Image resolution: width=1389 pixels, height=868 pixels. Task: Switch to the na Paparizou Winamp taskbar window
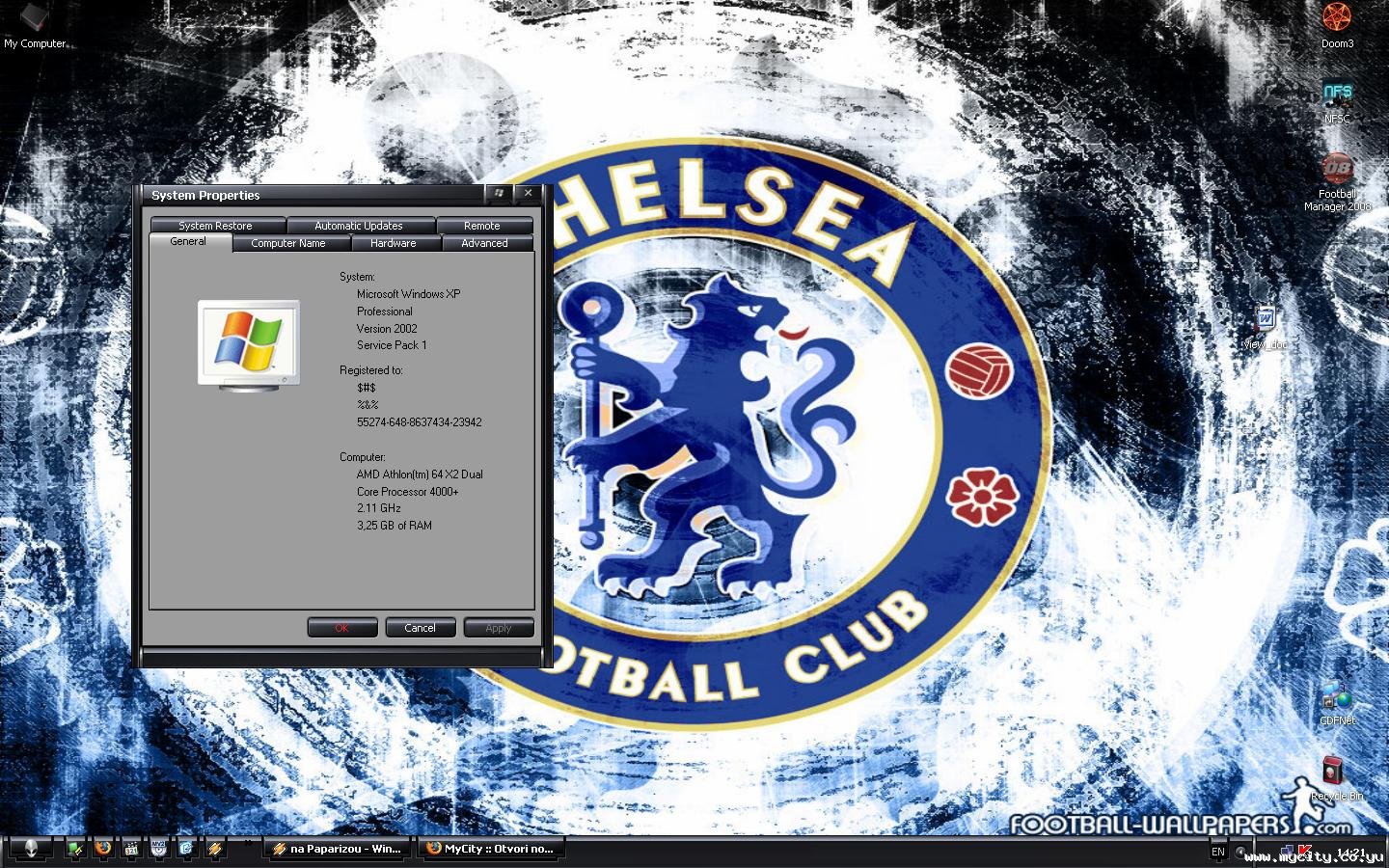click(x=338, y=849)
